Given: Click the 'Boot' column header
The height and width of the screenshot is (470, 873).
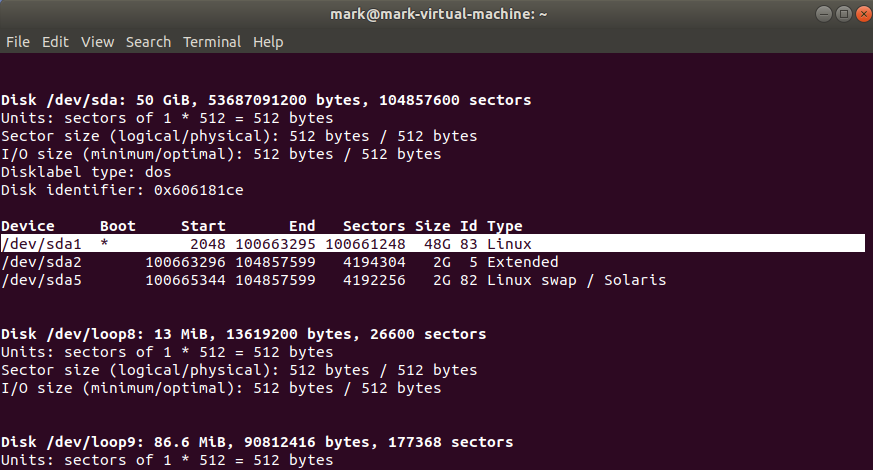Looking at the screenshot, I should coord(118,226).
